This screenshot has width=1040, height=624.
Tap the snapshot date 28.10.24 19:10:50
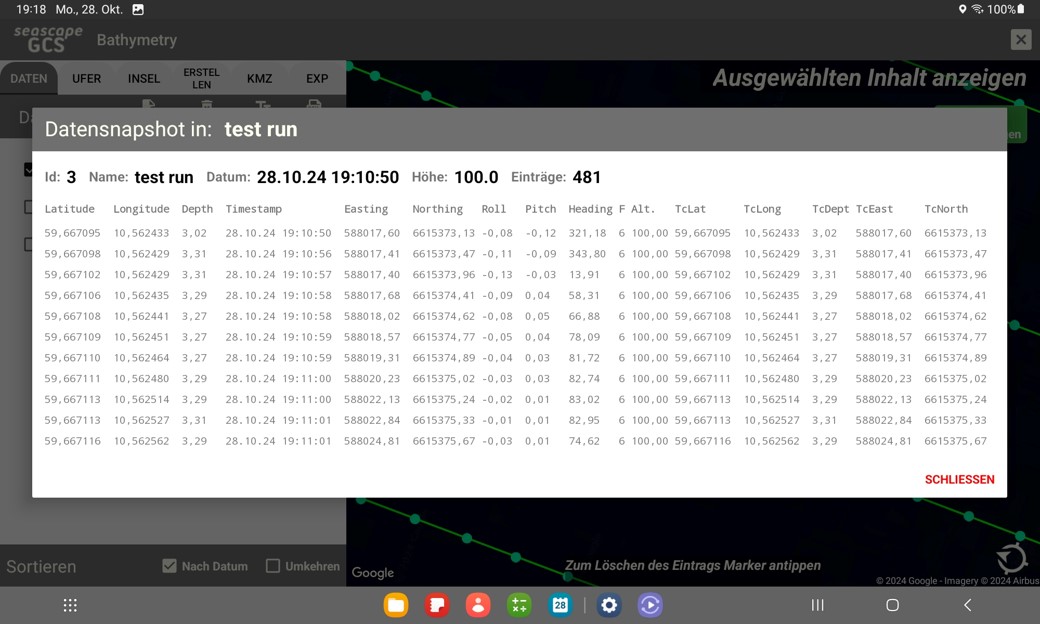[x=328, y=177]
